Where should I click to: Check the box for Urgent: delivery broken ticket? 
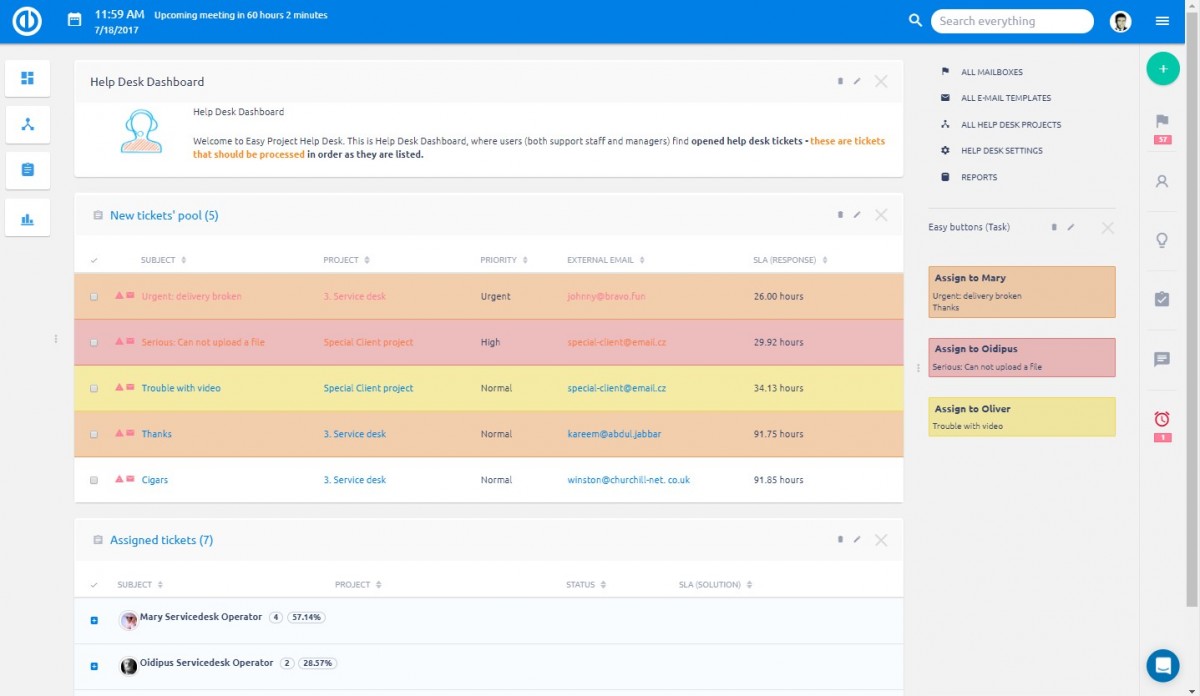(x=94, y=297)
